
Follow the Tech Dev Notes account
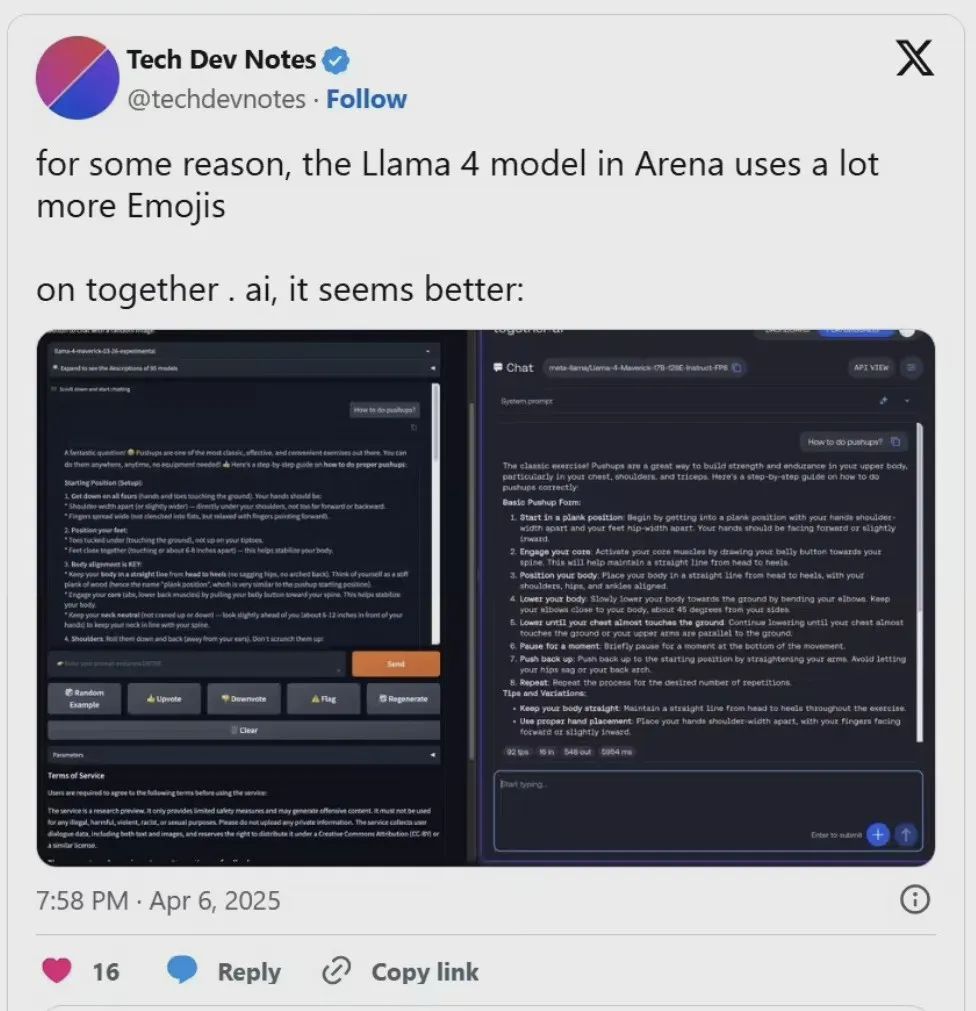[x=366, y=99]
